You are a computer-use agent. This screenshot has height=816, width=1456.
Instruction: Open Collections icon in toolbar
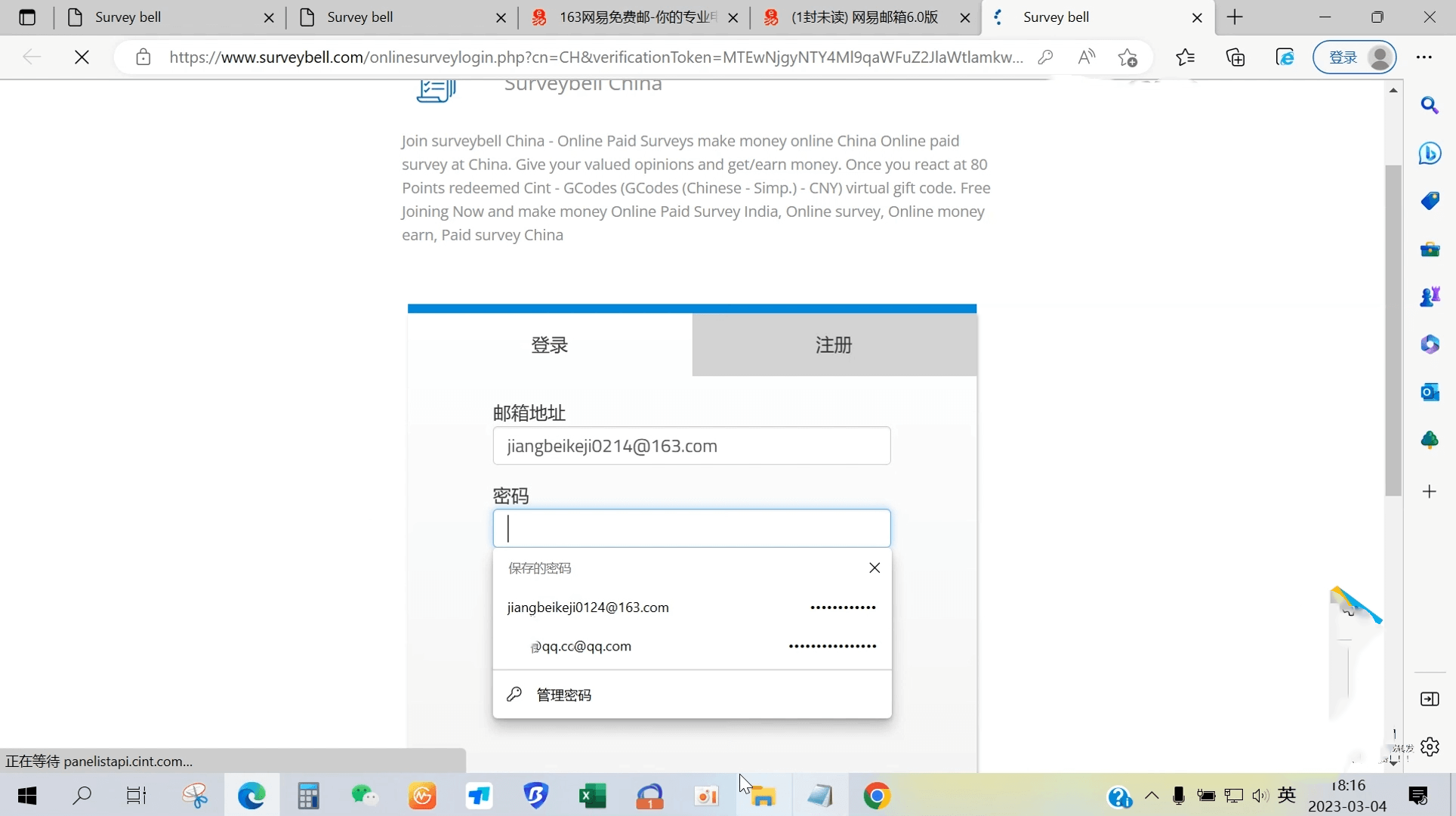tap(1235, 57)
